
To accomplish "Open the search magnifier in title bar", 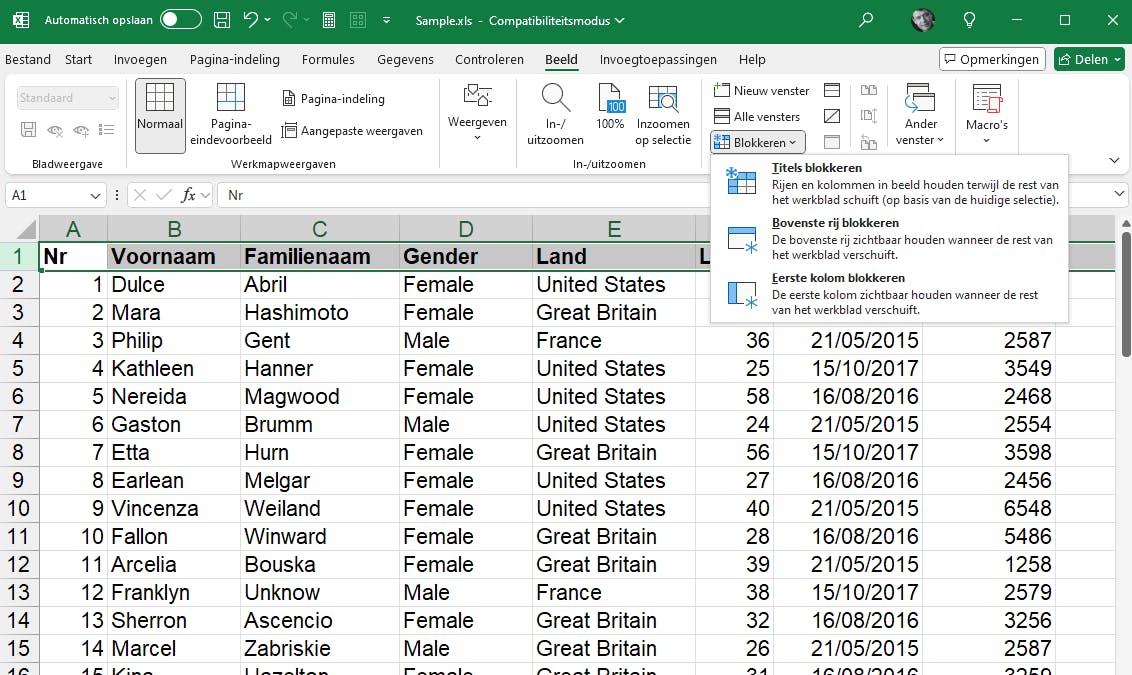I will 866,20.
